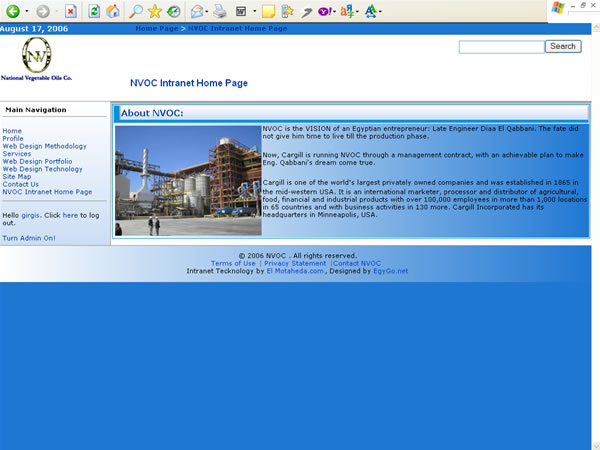Viewport: 600px width, 450px height.
Task: Open Web Design Technology navigation item
Action: (x=42, y=169)
